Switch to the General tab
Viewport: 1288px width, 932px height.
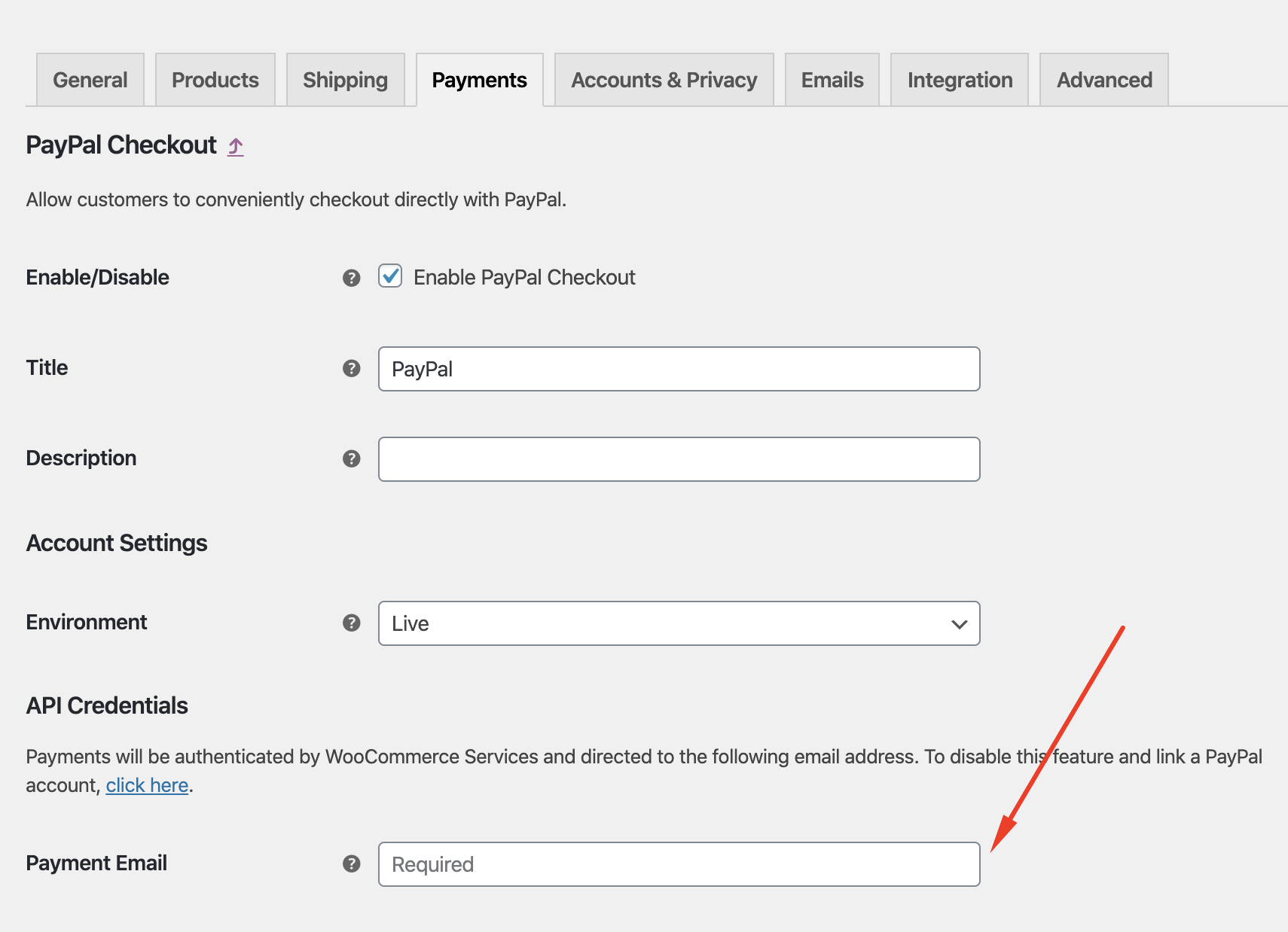89,79
